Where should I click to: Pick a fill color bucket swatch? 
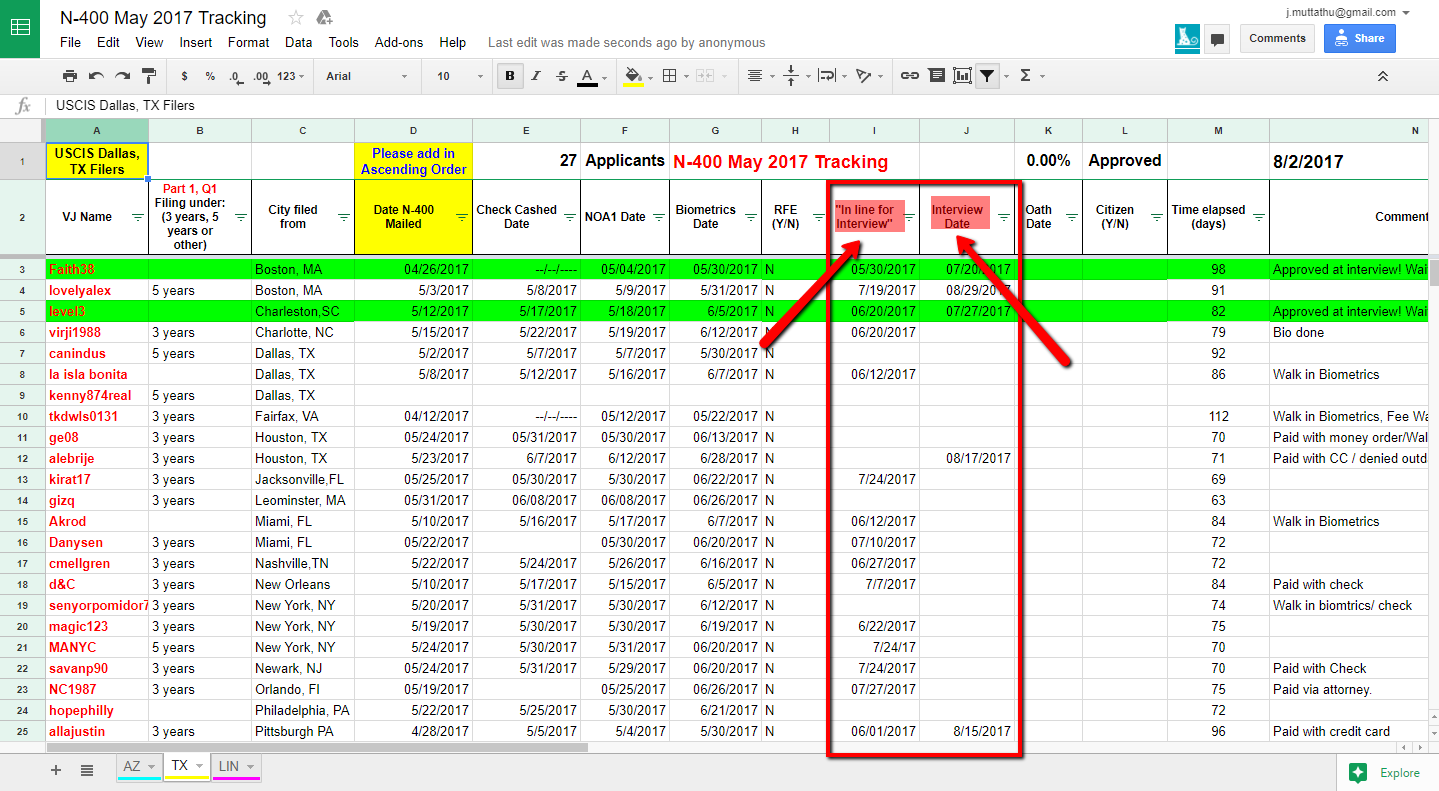click(636, 76)
